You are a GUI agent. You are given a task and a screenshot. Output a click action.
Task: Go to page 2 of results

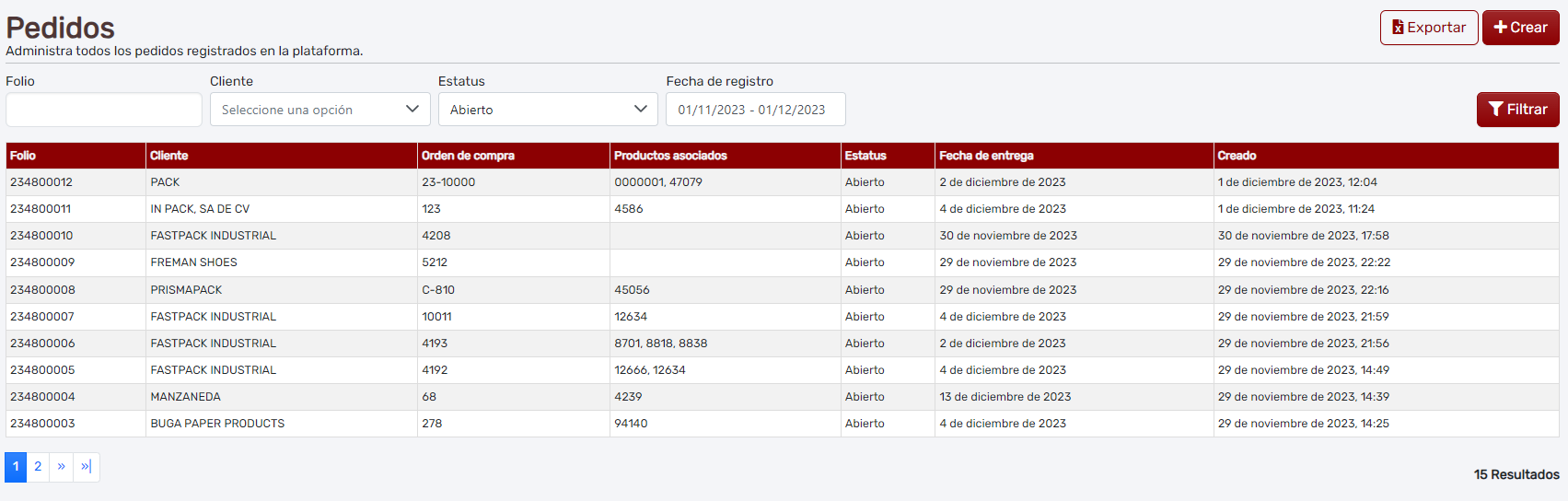pyautogui.click(x=38, y=467)
